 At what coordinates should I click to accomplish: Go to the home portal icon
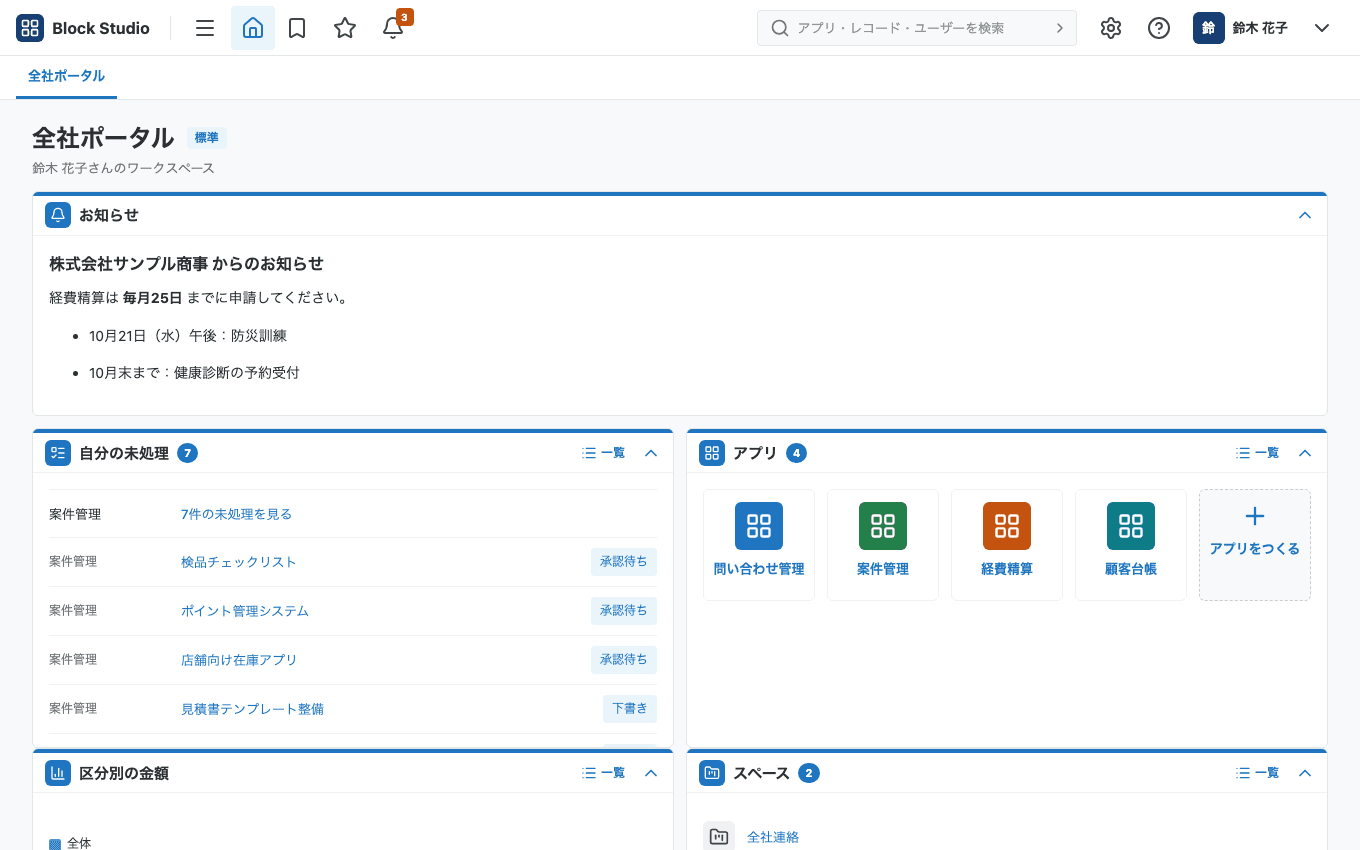(253, 28)
